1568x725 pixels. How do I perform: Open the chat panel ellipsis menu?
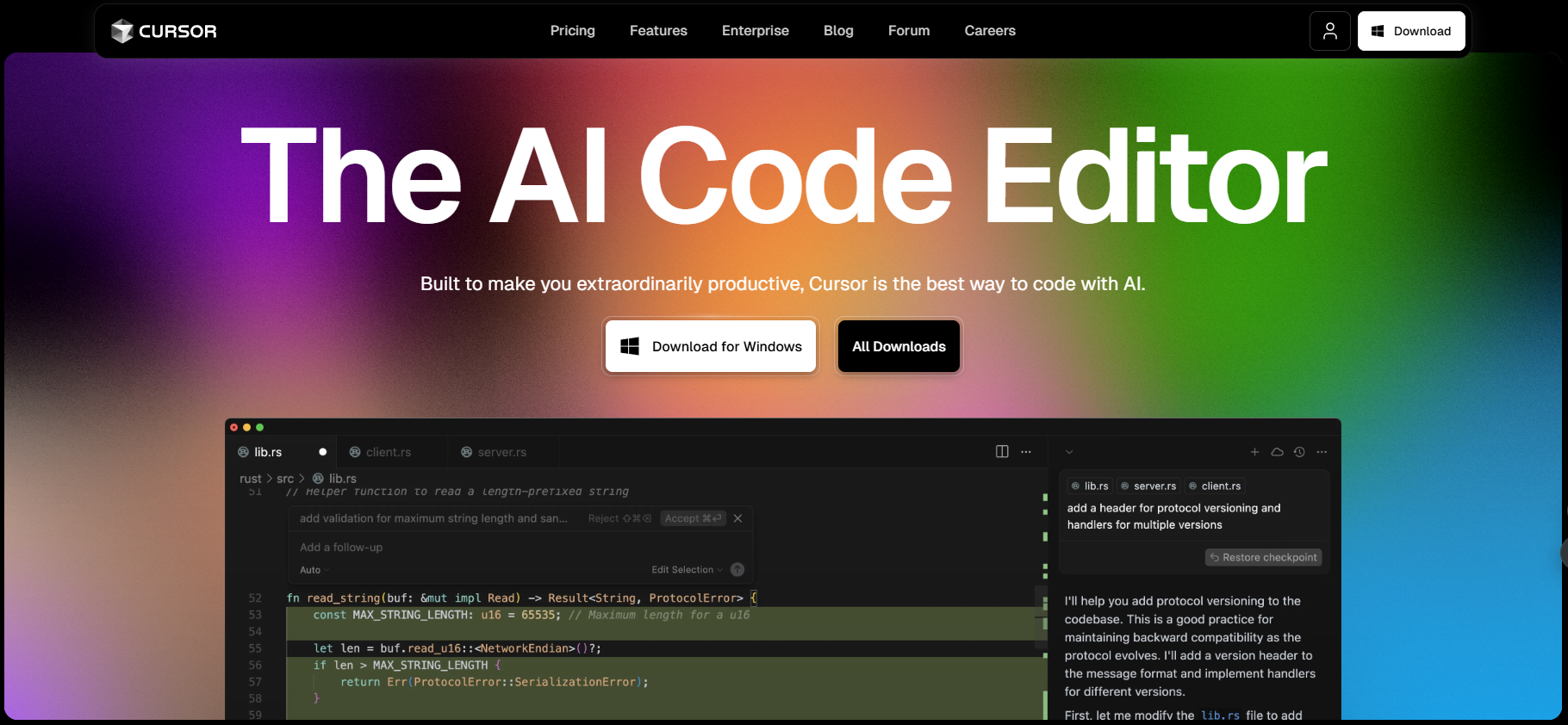tap(1322, 452)
